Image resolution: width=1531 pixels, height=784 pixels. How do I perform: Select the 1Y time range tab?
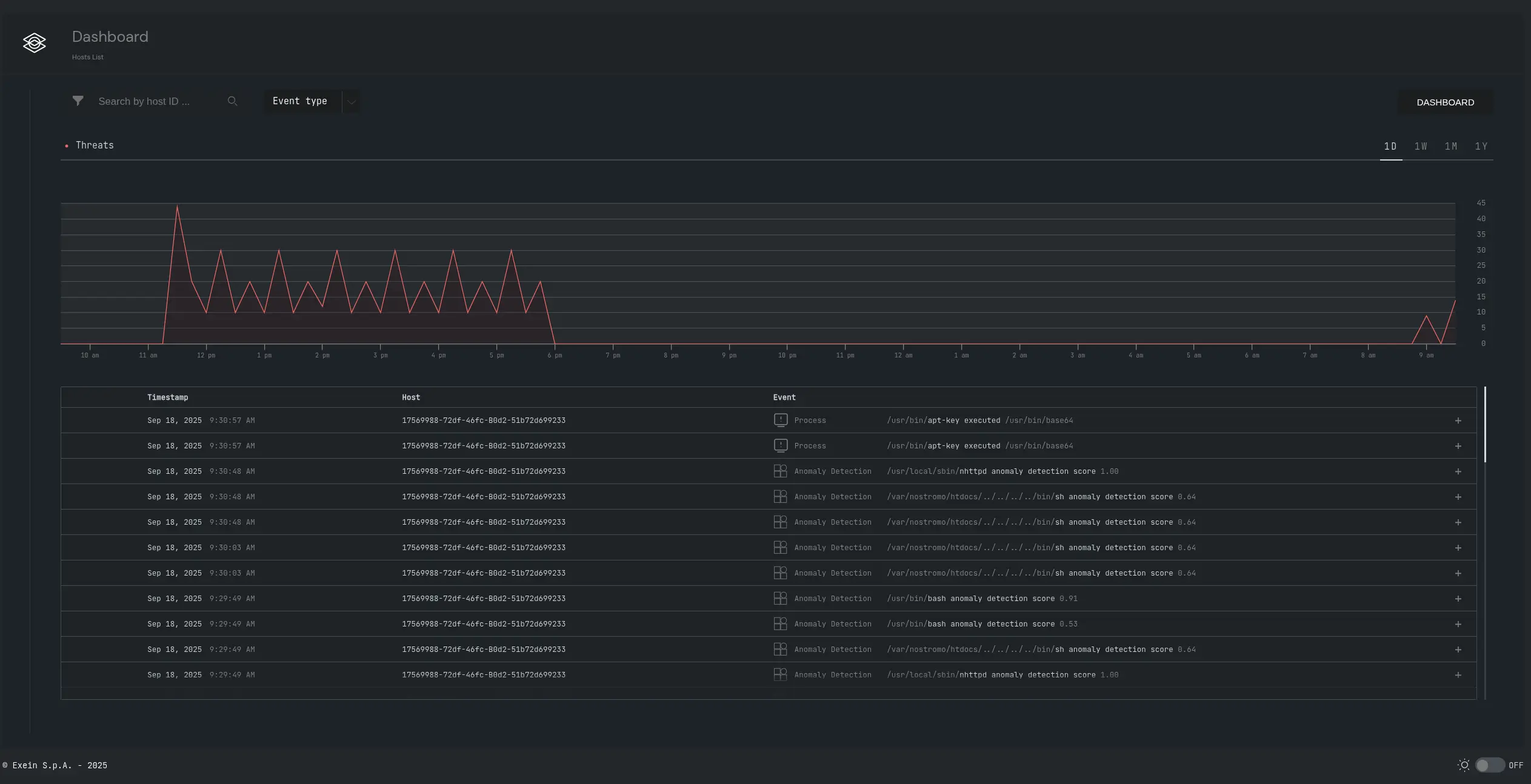pos(1481,147)
